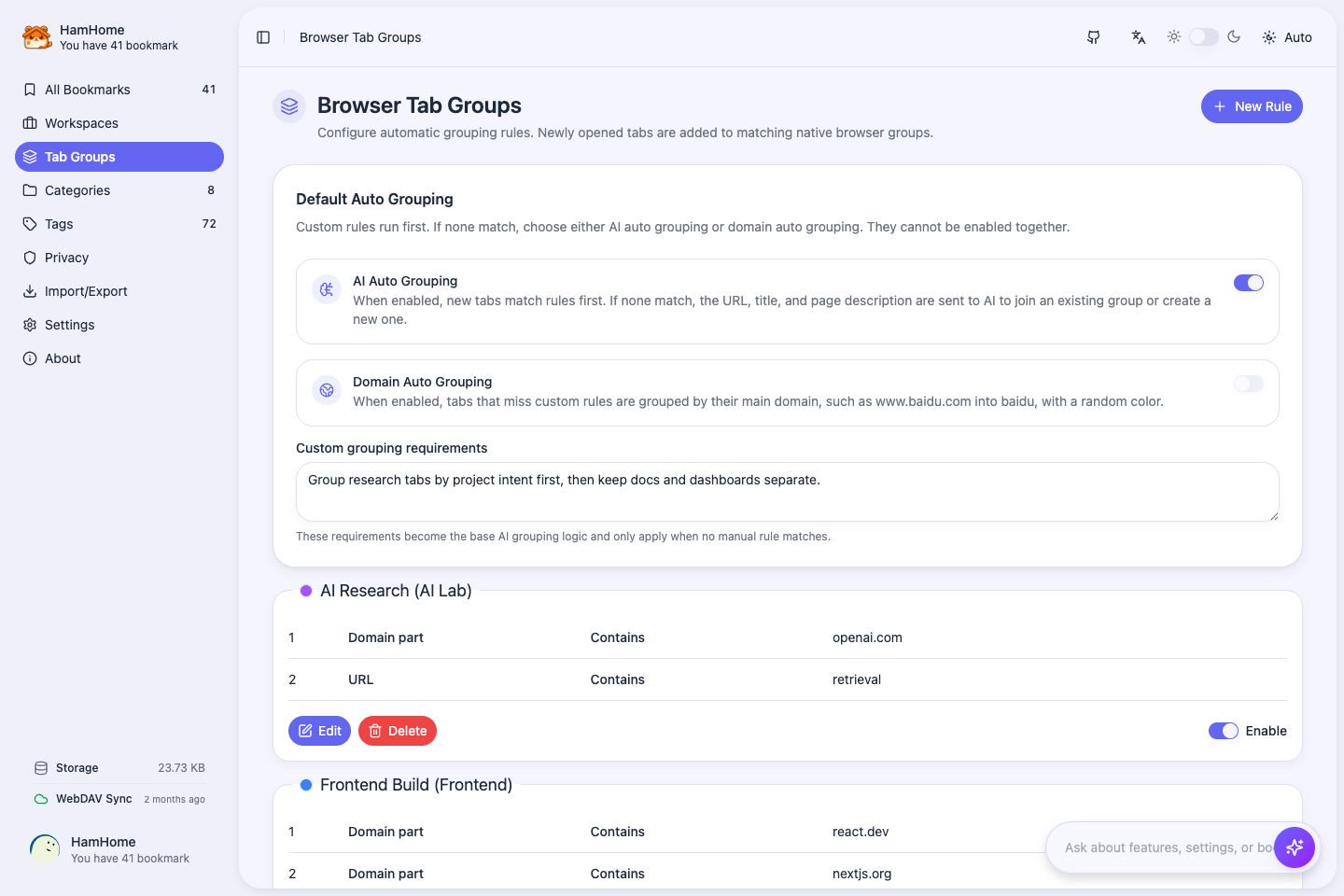The height and width of the screenshot is (896, 1344).
Task: Open Settings from sidebar
Action: click(119, 325)
